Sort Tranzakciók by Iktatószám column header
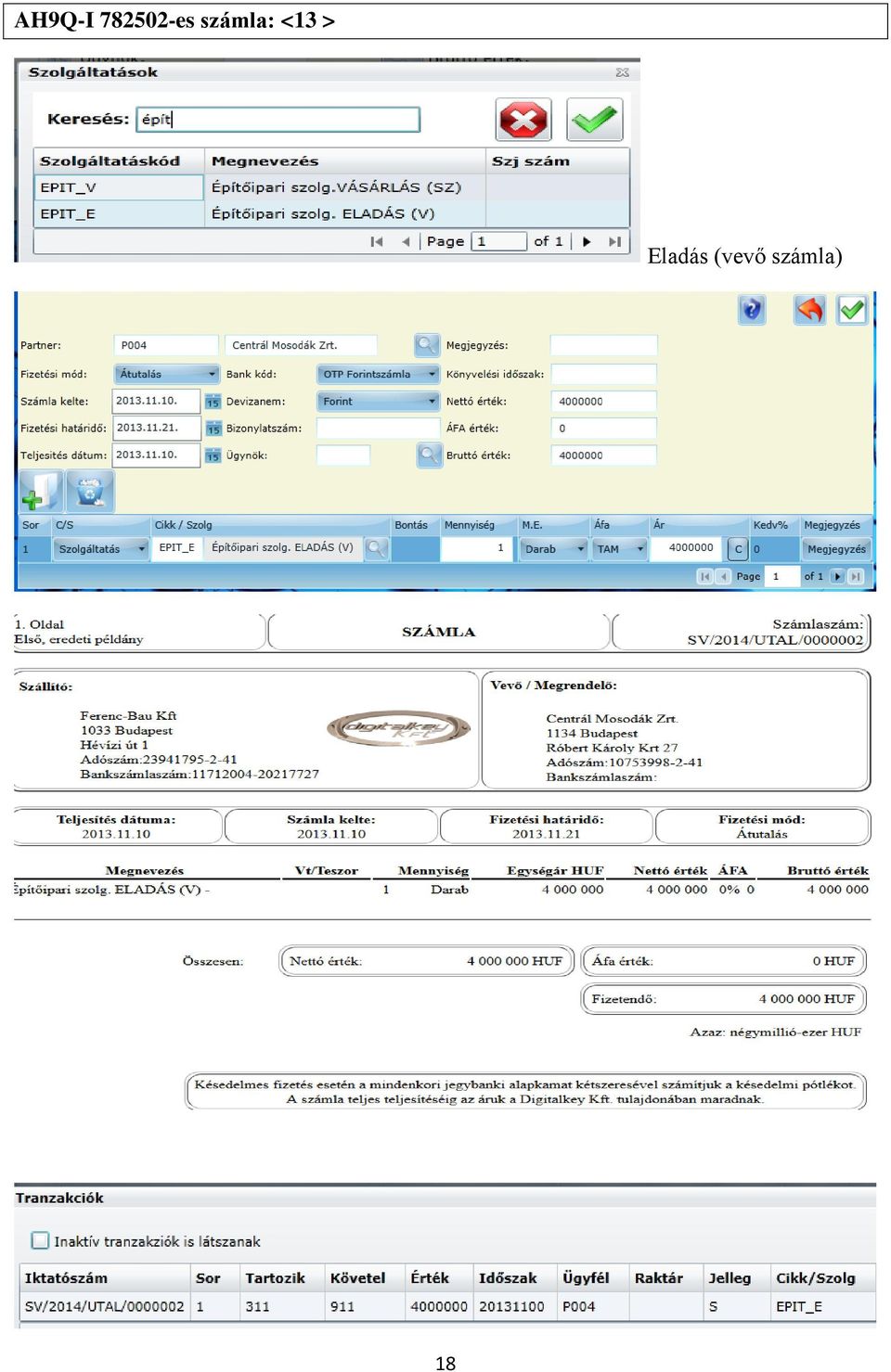This screenshot has width=891, height=1372. pyautogui.click(x=105, y=1277)
